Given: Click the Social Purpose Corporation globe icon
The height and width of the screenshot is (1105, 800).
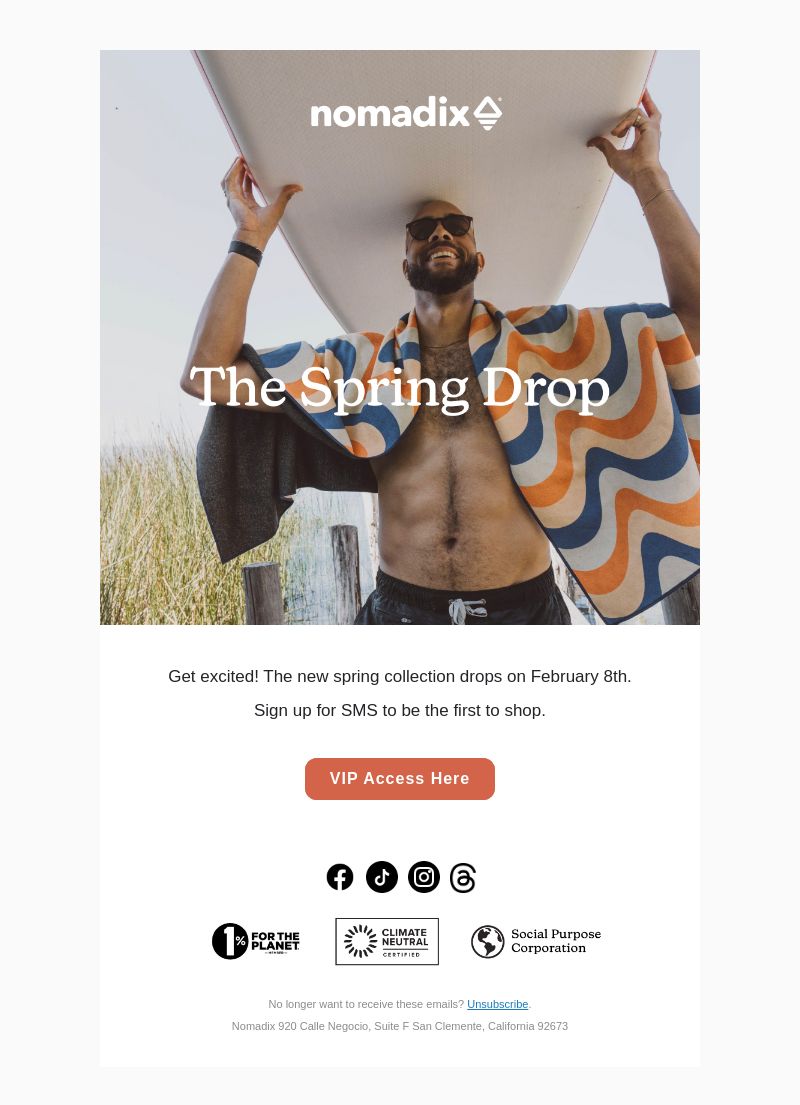Looking at the screenshot, I should coord(487,942).
